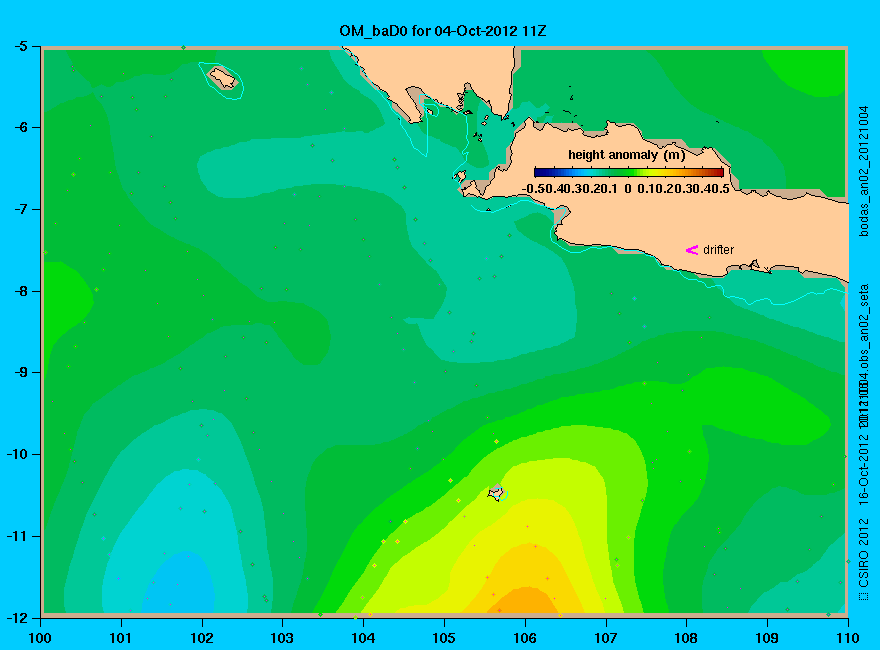The height and width of the screenshot is (650, 880).
Task: Click the dark blue end of the colorbar
Action: 540,172
